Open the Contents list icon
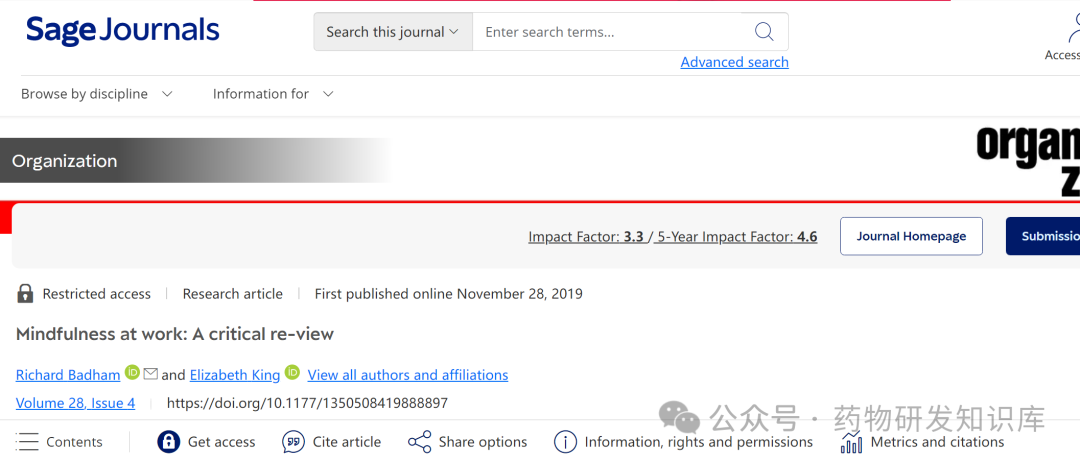 coord(28,442)
